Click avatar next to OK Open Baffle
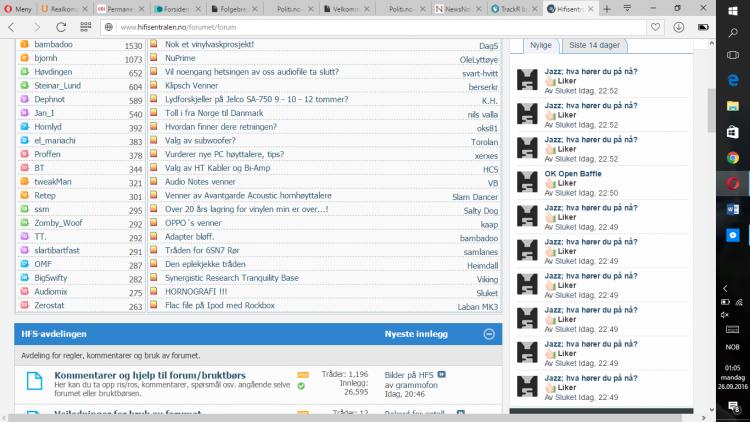 [527, 182]
